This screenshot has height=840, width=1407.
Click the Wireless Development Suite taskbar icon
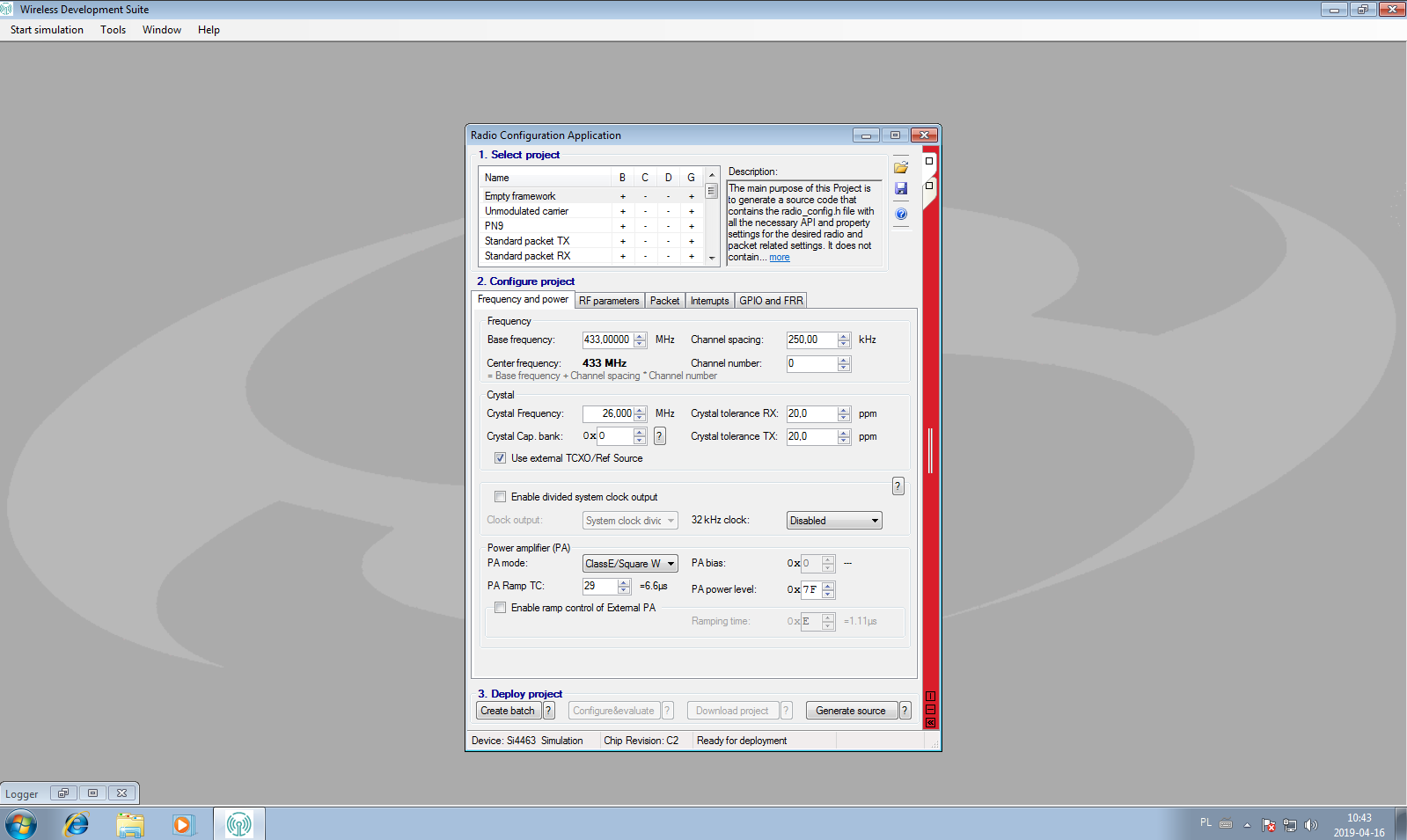(238, 824)
